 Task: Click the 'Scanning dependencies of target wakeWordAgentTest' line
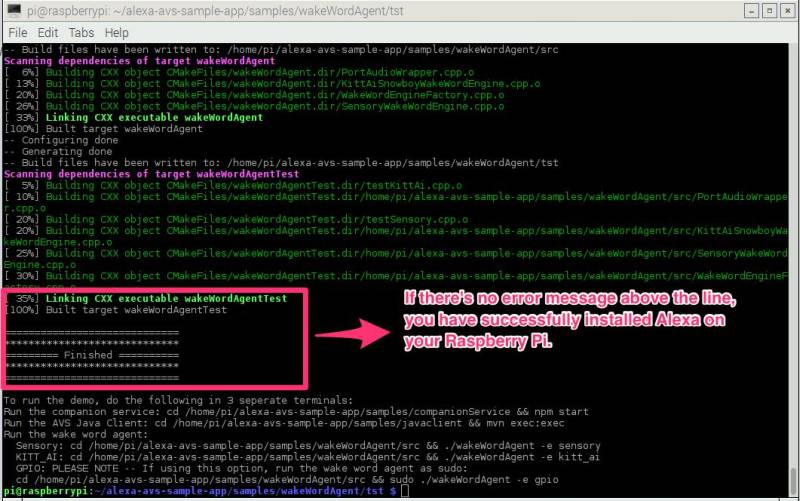pyautogui.click(x=152, y=174)
